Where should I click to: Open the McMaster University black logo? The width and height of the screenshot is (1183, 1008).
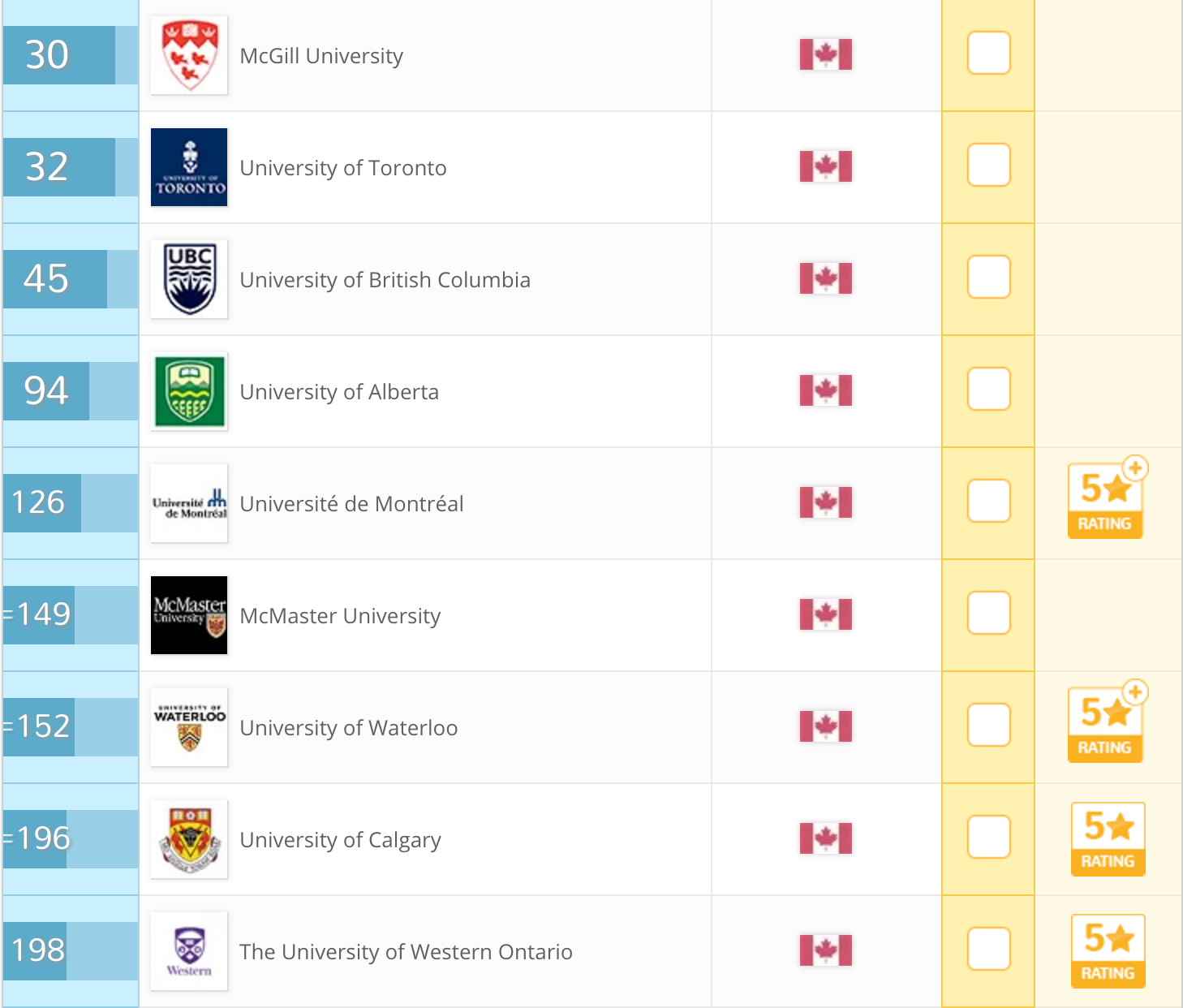[189, 615]
